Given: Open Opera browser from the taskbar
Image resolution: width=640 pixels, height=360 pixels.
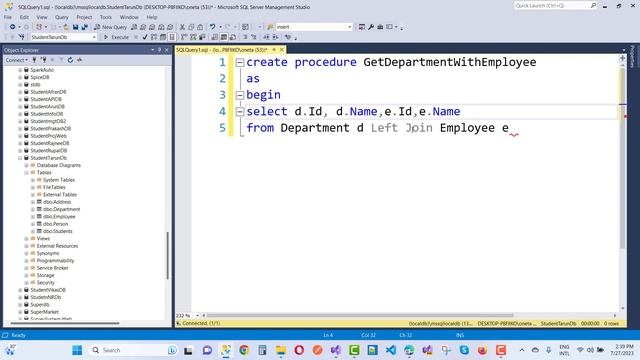Looking at the screenshot, I should tap(299, 350).
